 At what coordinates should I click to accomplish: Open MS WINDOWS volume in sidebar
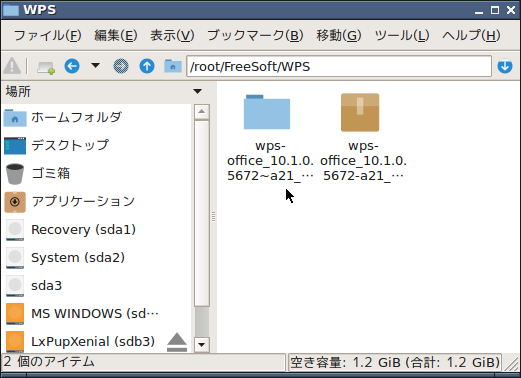95,313
